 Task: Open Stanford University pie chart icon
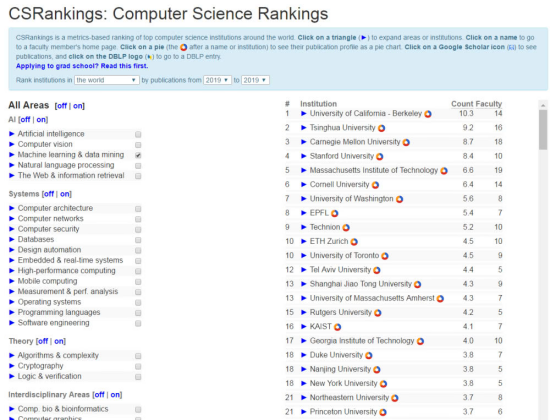tap(380, 156)
